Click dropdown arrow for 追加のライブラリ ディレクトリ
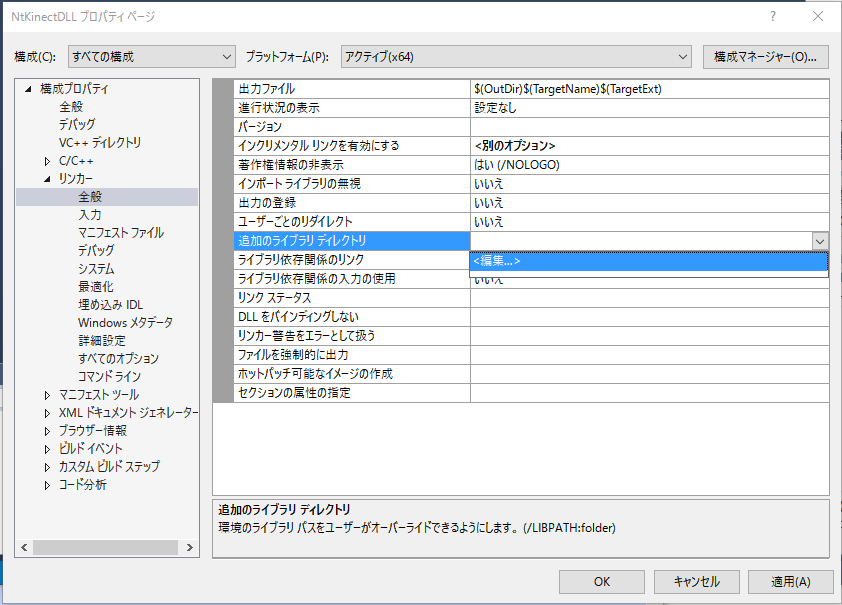The height and width of the screenshot is (605, 842). [819, 241]
